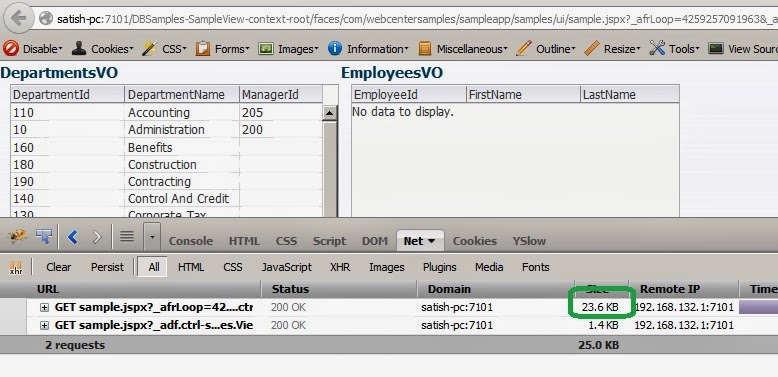
Task: Open the Forms toolbar menu
Action: [222, 49]
